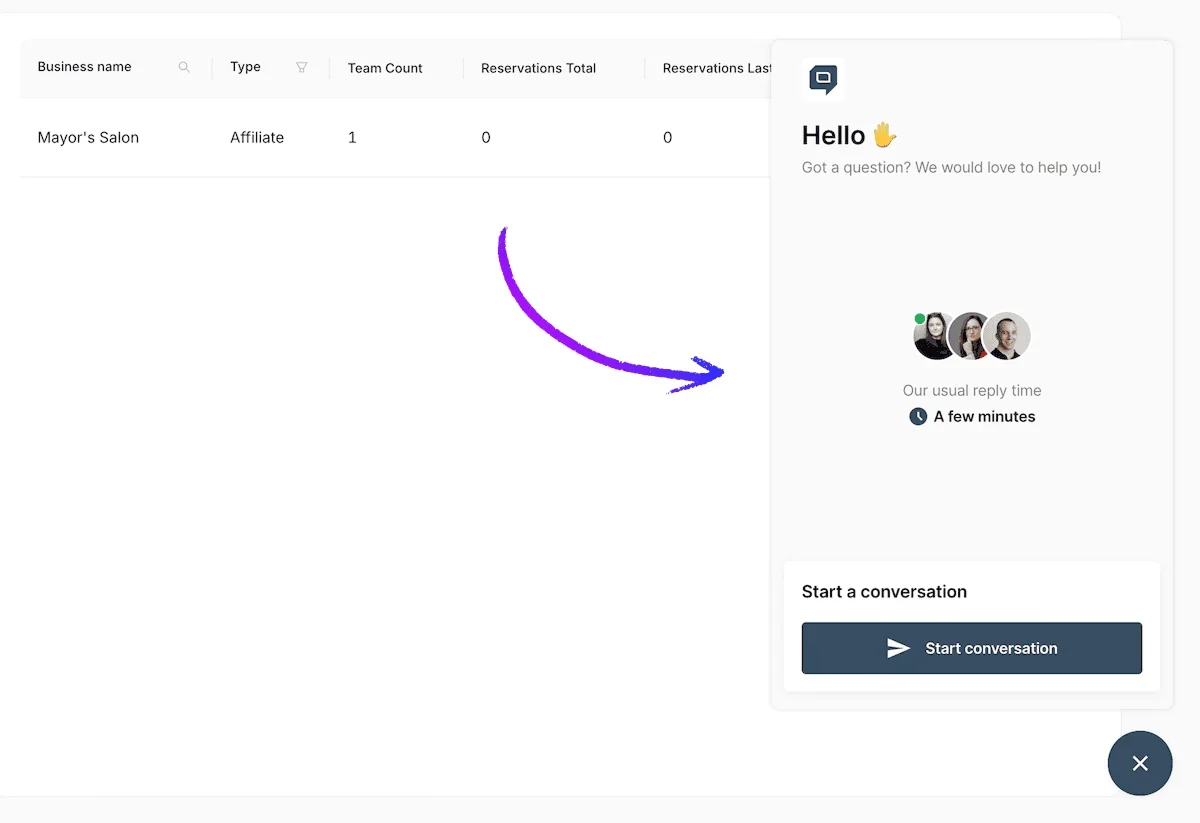Click the Type column header
This screenshot has height=823, width=1200.
click(245, 67)
